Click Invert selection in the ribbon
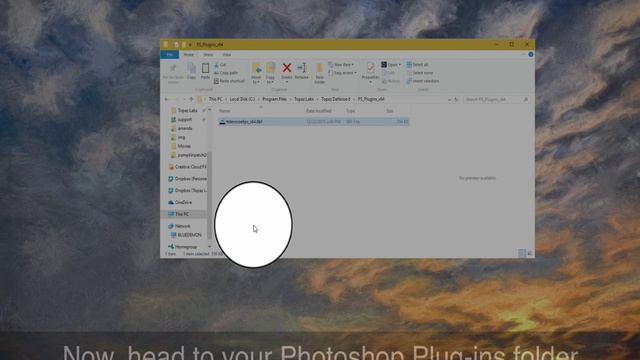The width and height of the screenshot is (640, 360). (422, 81)
